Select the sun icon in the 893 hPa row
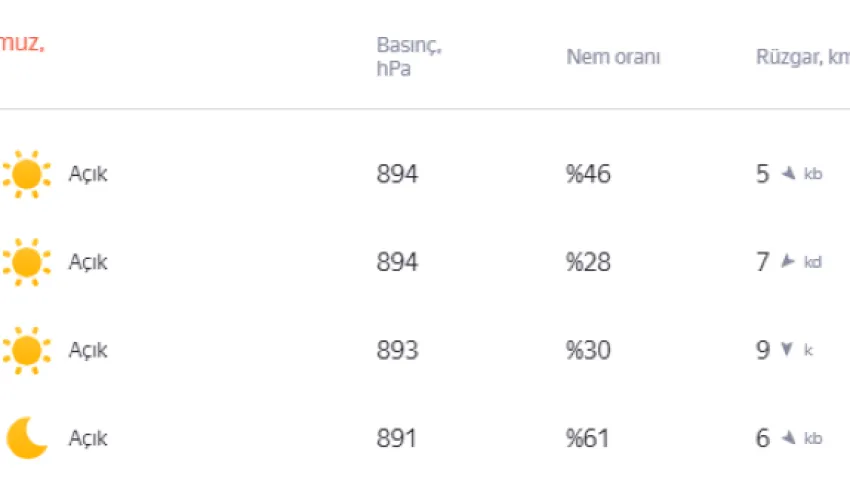 tap(26, 350)
